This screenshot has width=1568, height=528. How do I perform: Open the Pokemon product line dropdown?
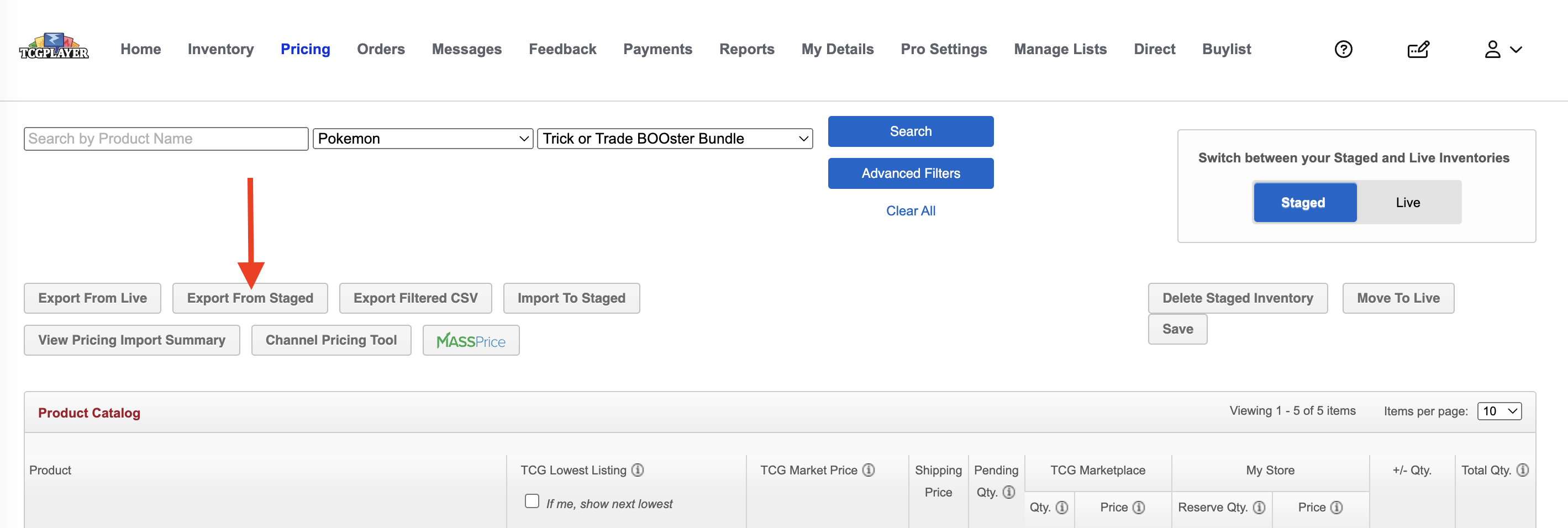(423, 139)
